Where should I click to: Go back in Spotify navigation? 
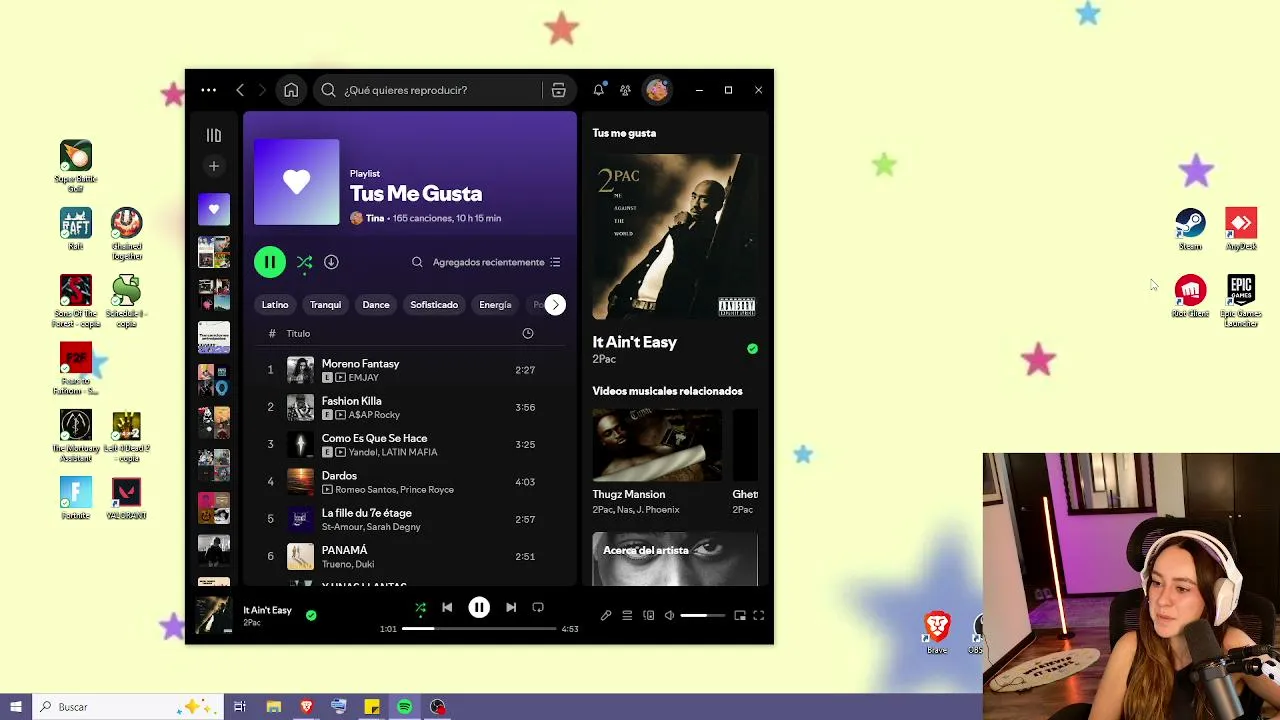240,90
